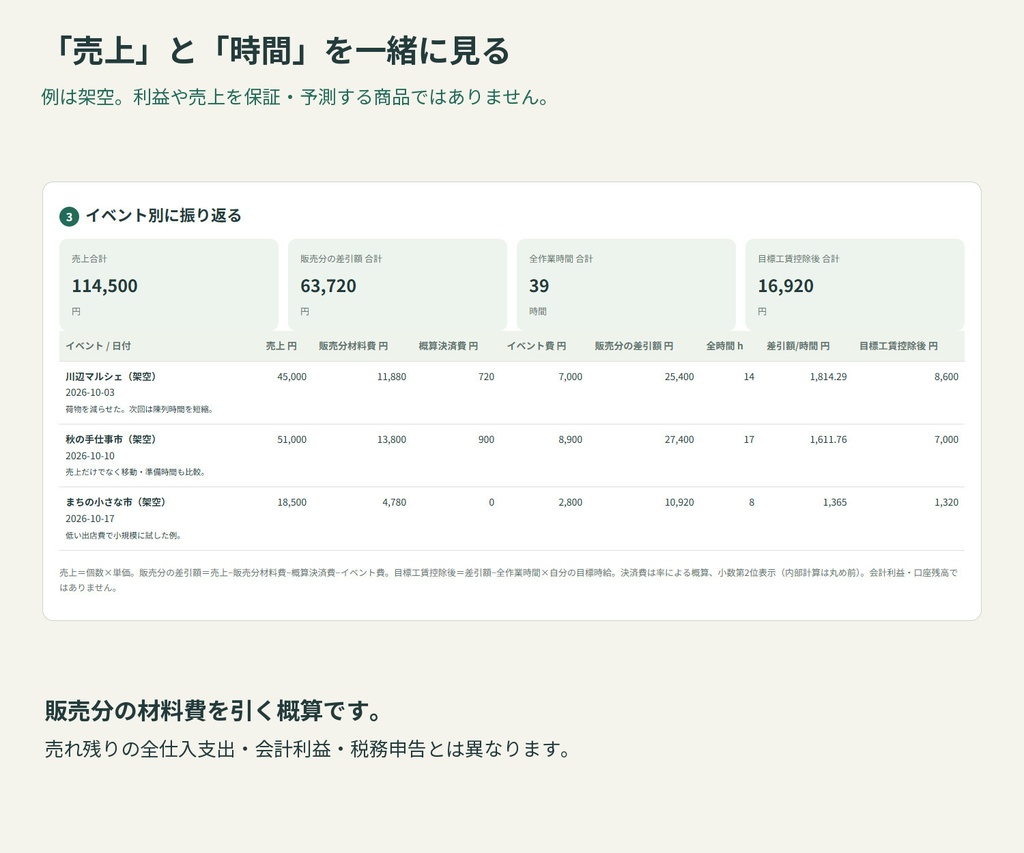Click the 概算決済費 円 column header
1024x853 pixels.
click(x=448, y=346)
